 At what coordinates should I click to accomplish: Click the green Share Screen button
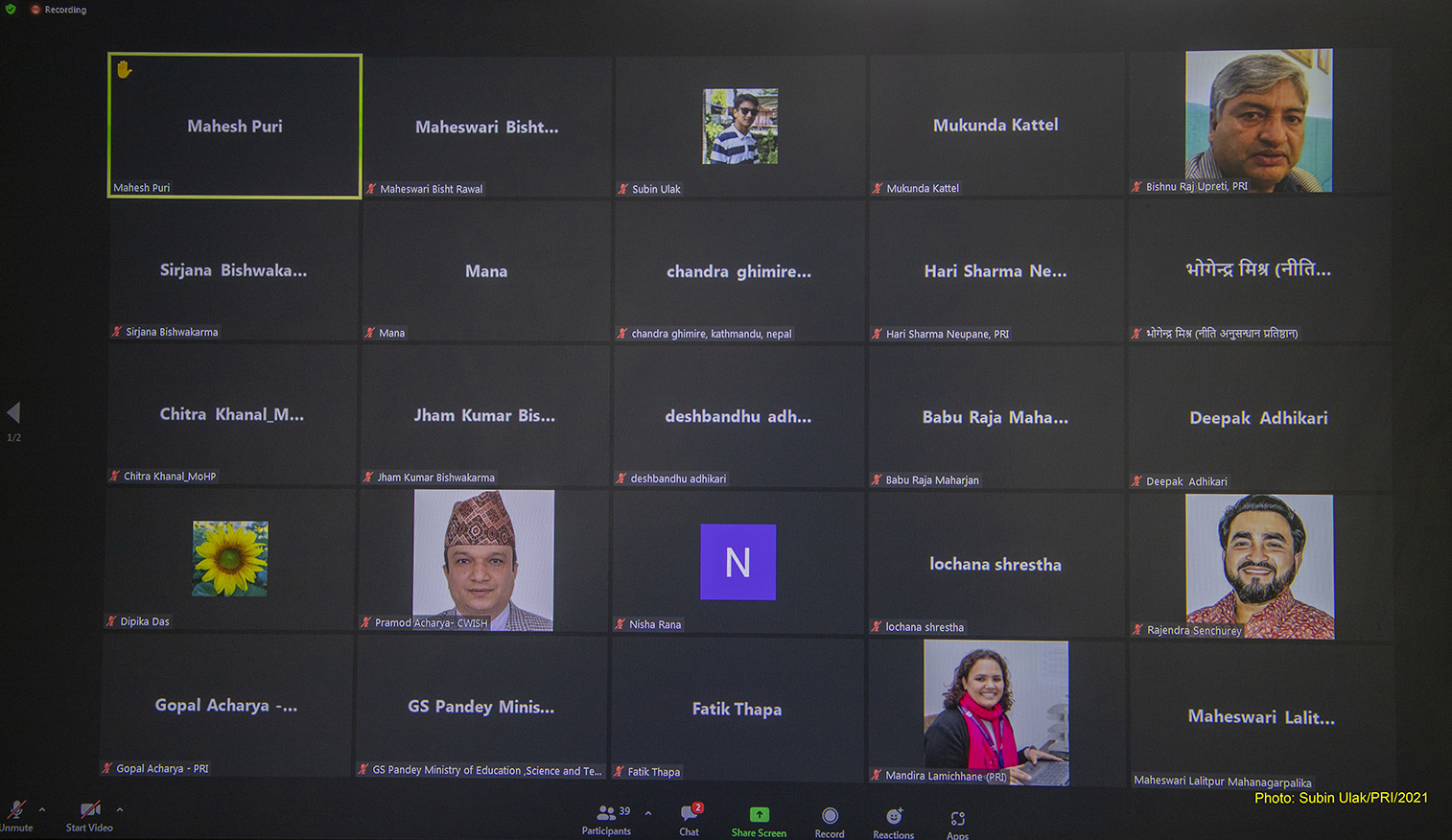[759, 818]
